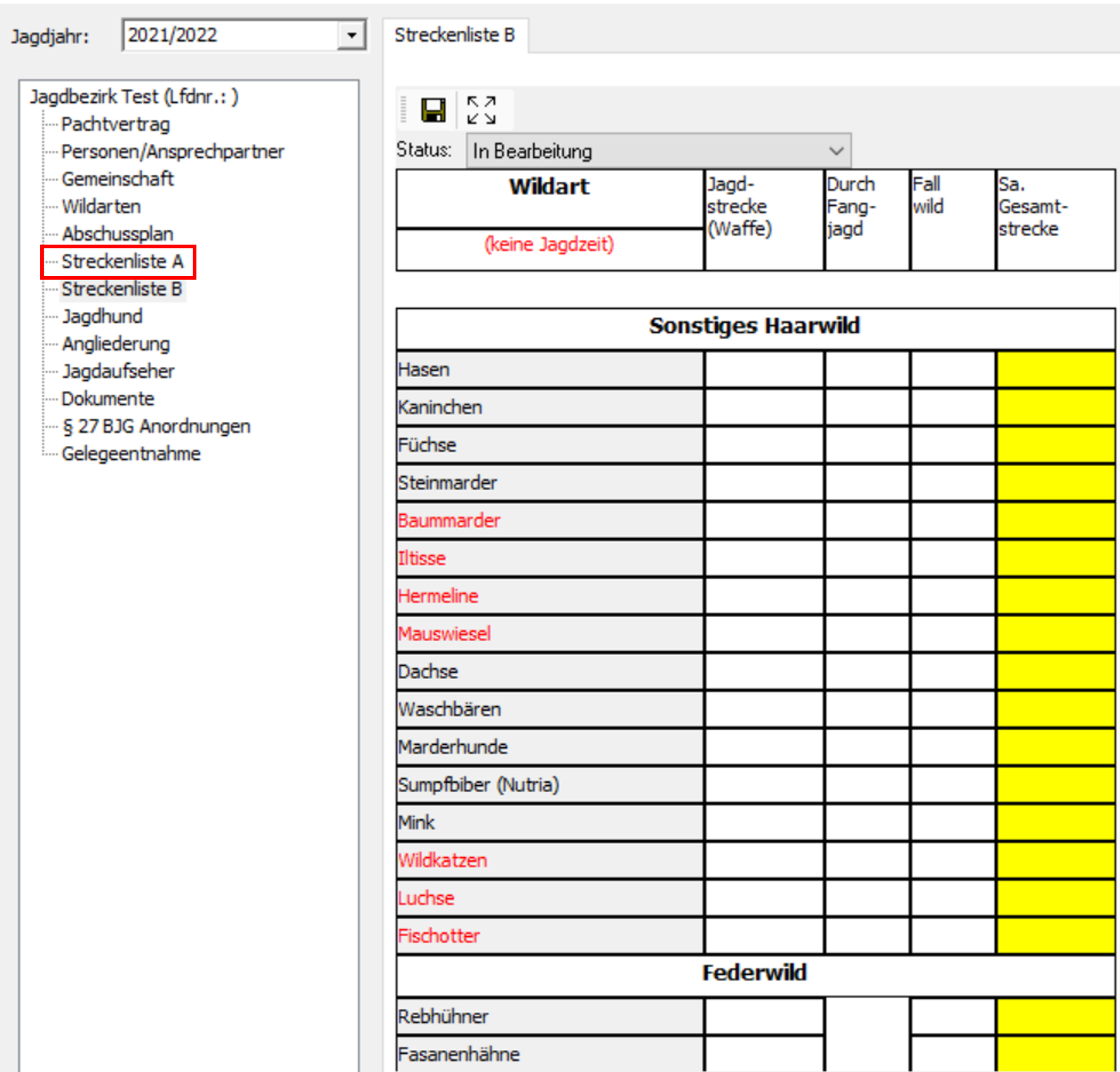Click Fallwild cell for Füchse
This screenshot has width=1120, height=1072.
(x=953, y=445)
